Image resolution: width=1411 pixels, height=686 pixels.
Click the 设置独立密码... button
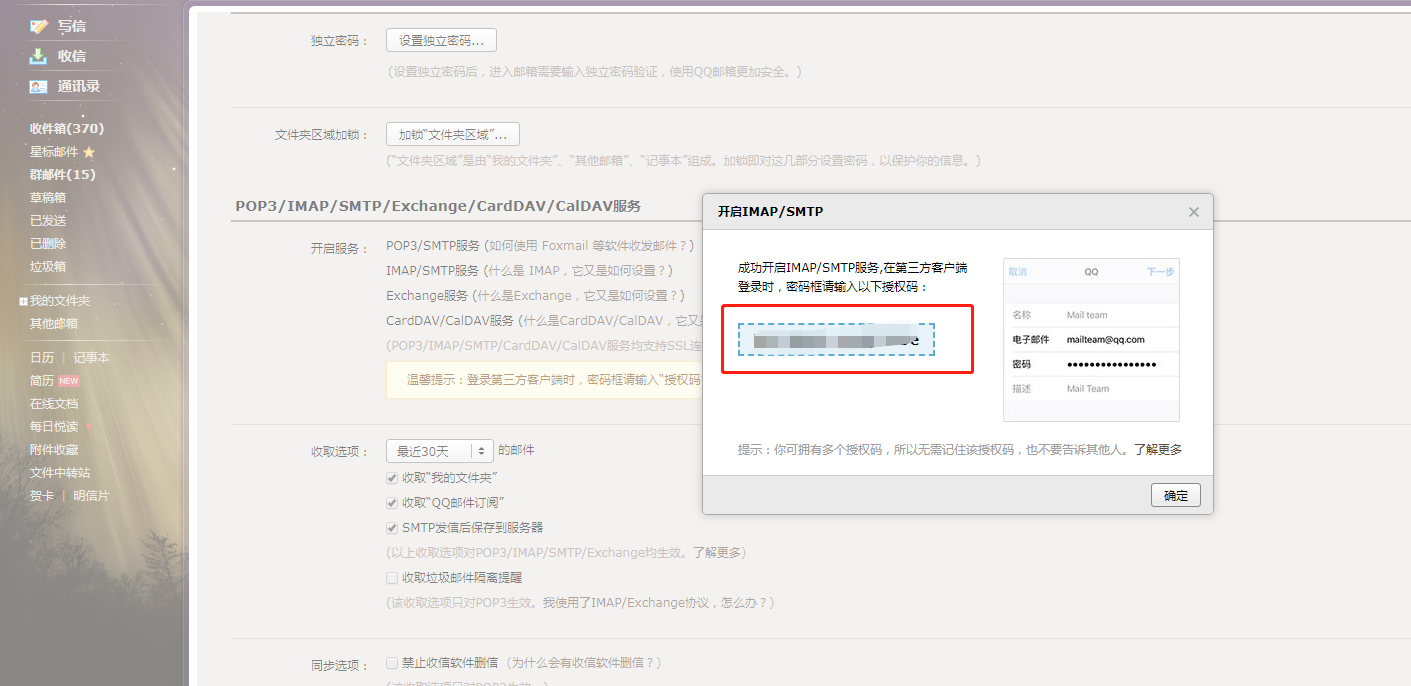point(441,41)
